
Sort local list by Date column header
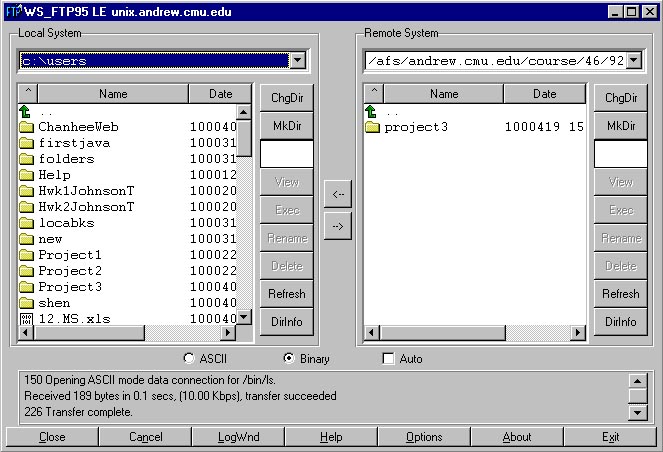(220, 93)
